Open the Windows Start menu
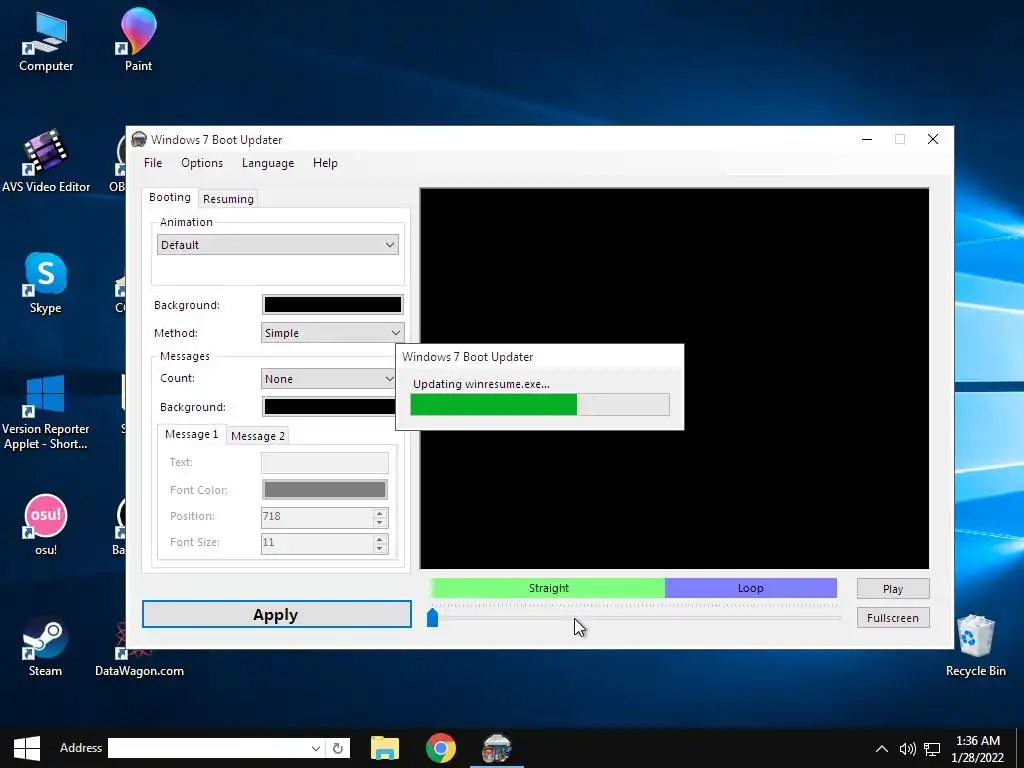 tap(27, 748)
